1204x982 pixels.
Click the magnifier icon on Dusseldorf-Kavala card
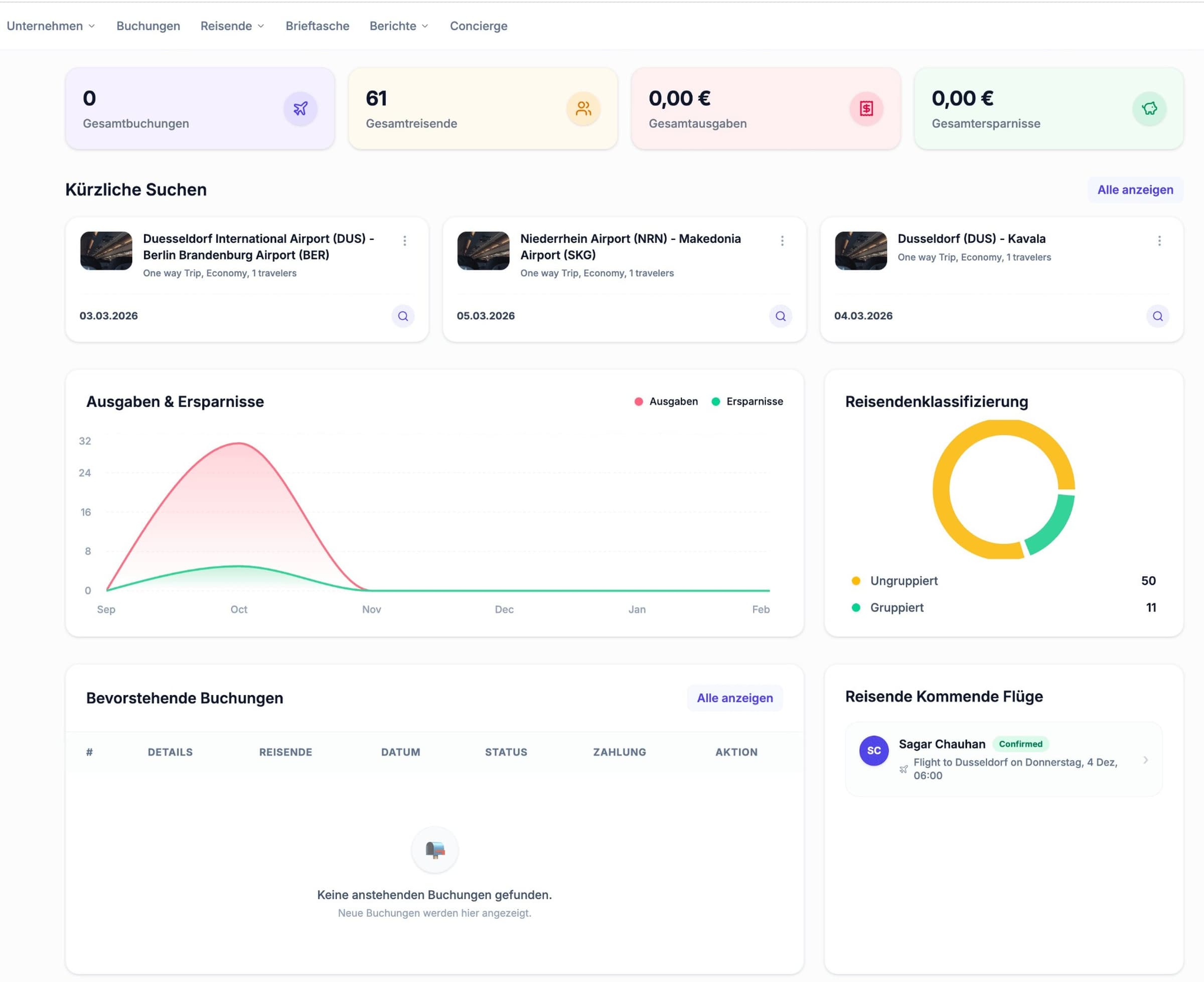click(1158, 316)
